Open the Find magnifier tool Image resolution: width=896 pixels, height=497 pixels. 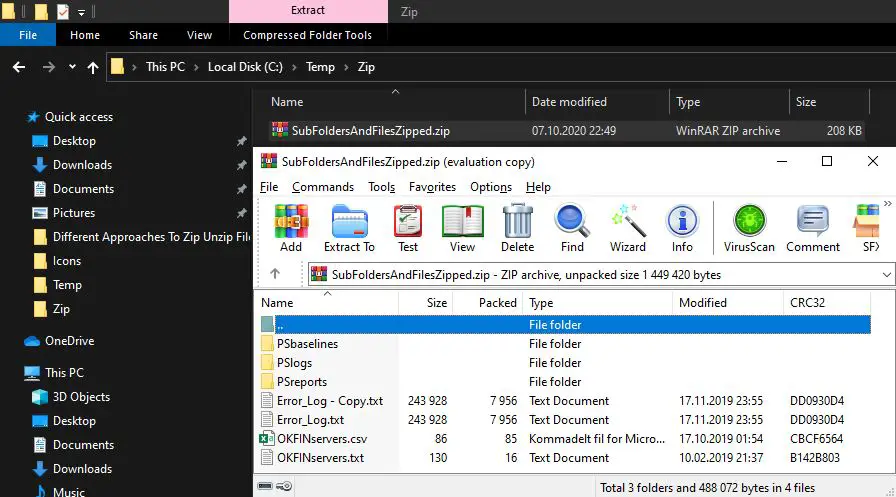coord(572,228)
